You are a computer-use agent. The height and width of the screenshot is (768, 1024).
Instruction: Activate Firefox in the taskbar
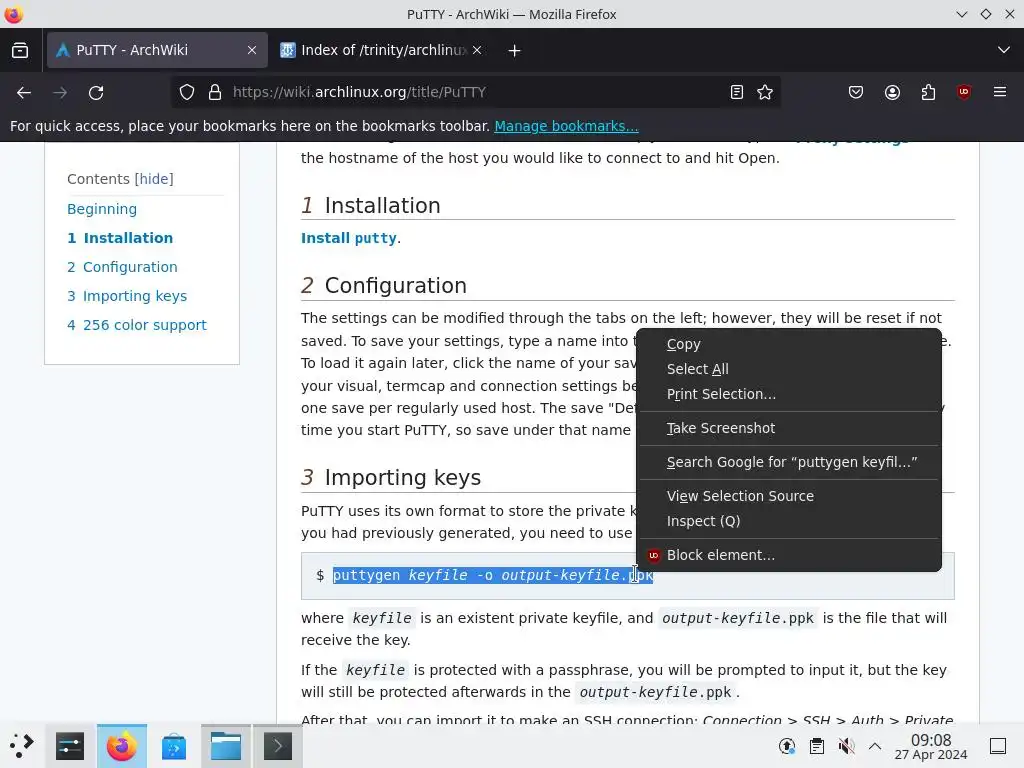[x=122, y=746]
